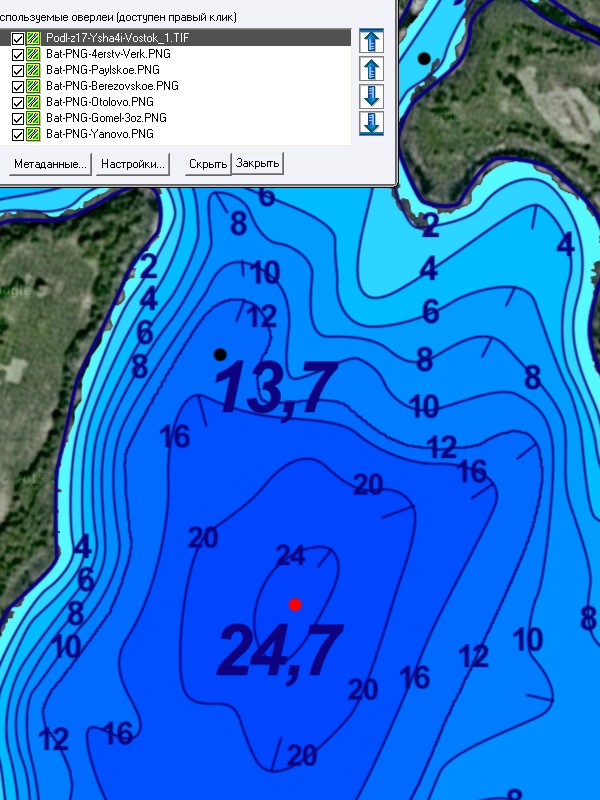Screen dimensions: 600x800
Task: Open the Метаданные... dialog
Action: click(51, 163)
